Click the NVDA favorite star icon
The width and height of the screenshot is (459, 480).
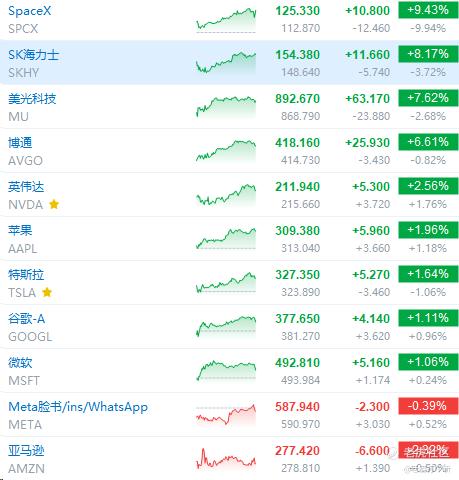tap(54, 204)
